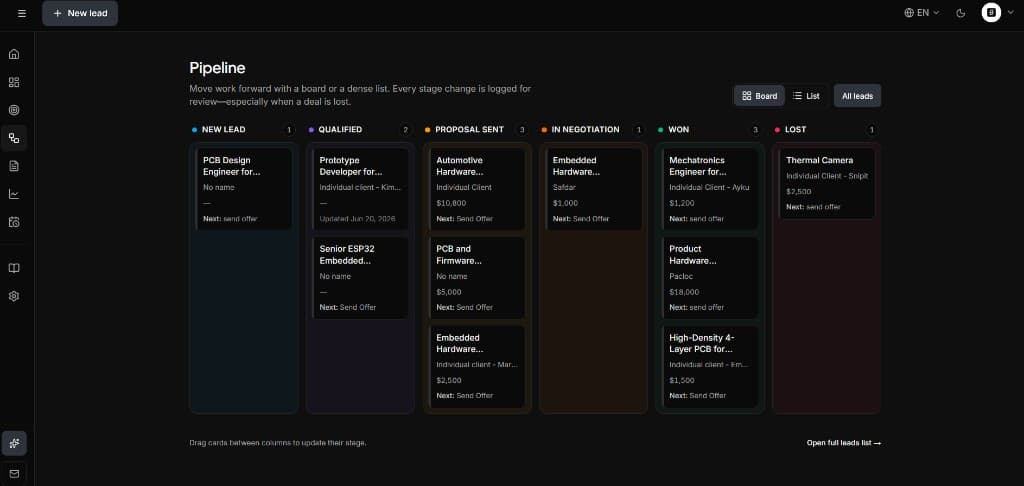Click the Individual Client - Snipit text
Image resolution: width=1024 pixels, height=486 pixels.
827,176
